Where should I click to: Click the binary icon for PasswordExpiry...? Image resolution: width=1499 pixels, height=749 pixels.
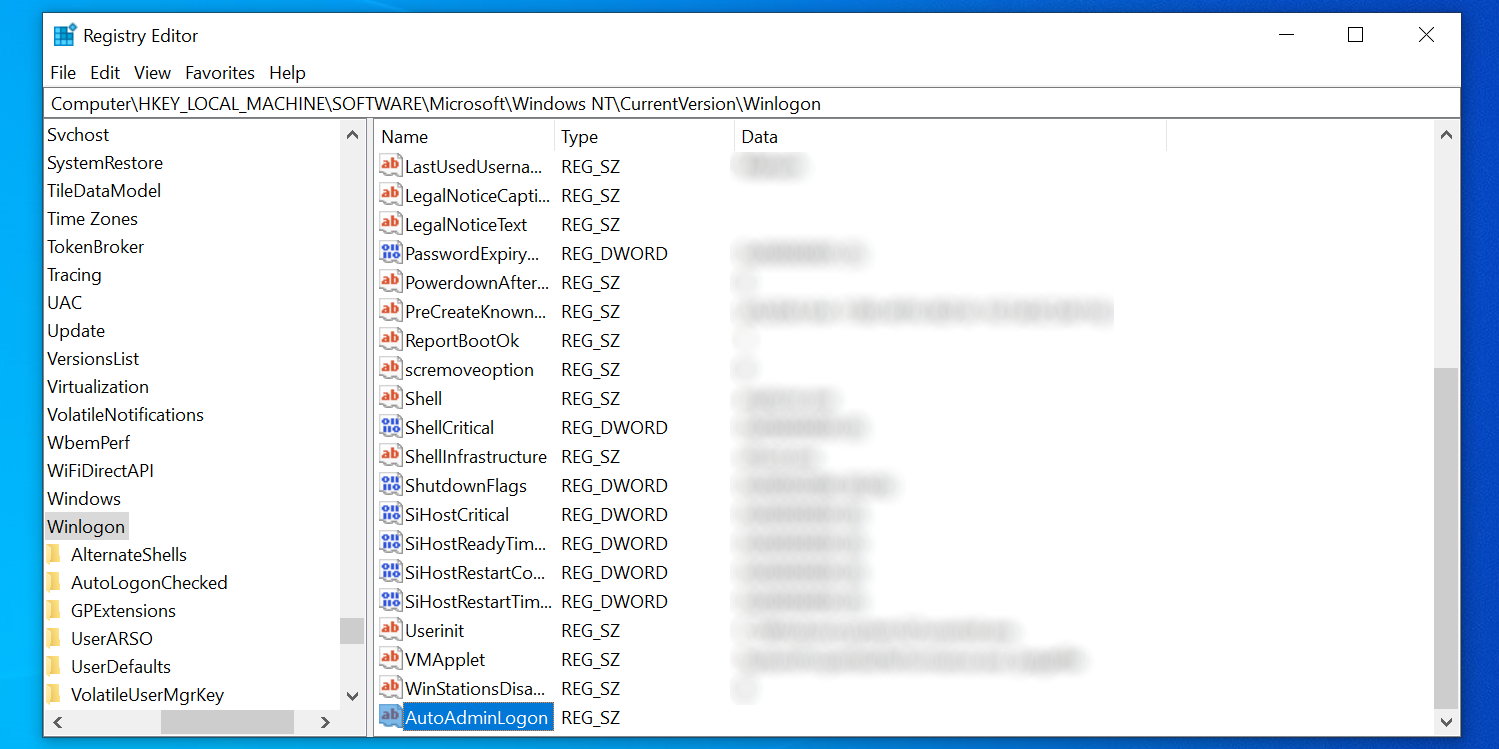tap(390, 253)
